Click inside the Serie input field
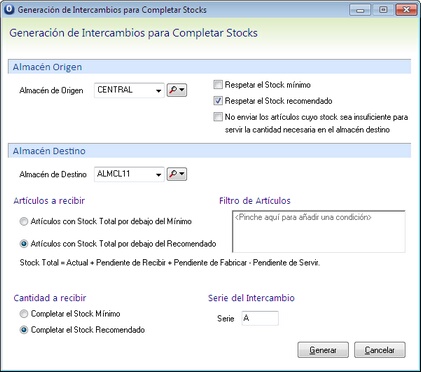421x372 pixels. click(260, 318)
